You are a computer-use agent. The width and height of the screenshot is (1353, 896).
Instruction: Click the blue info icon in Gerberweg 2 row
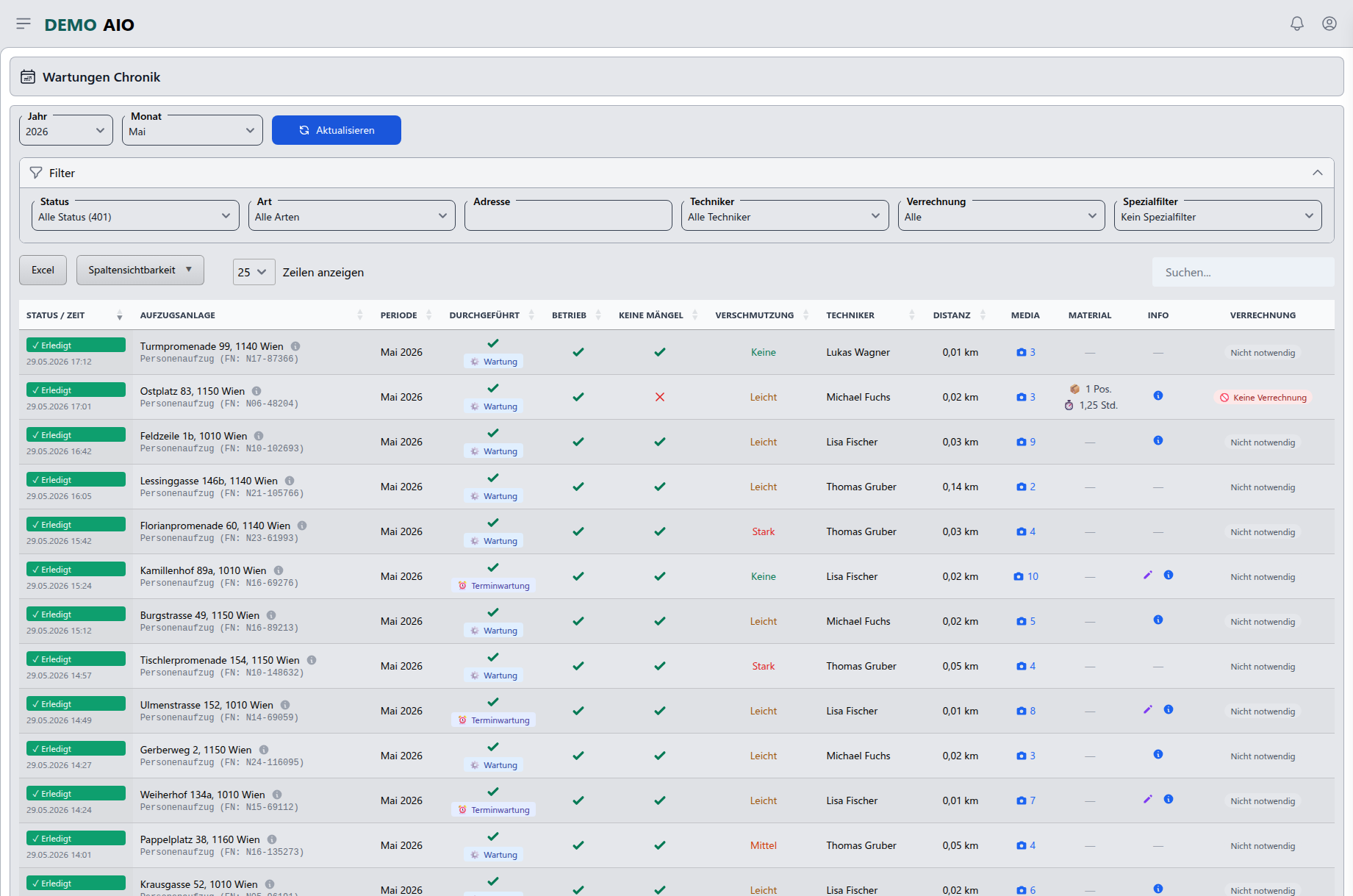(1158, 754)
